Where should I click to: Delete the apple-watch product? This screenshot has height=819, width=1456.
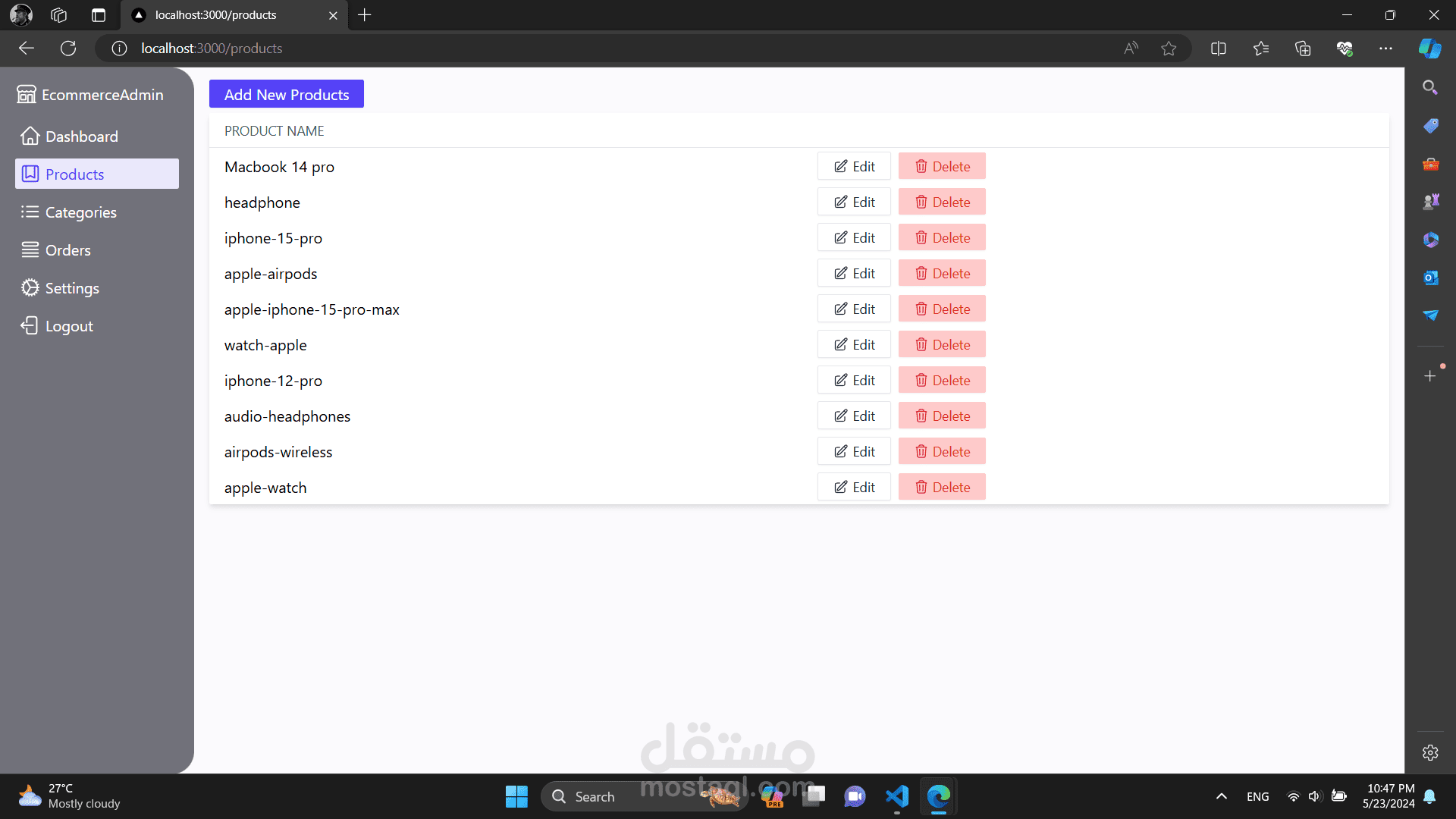click(942, 488)
